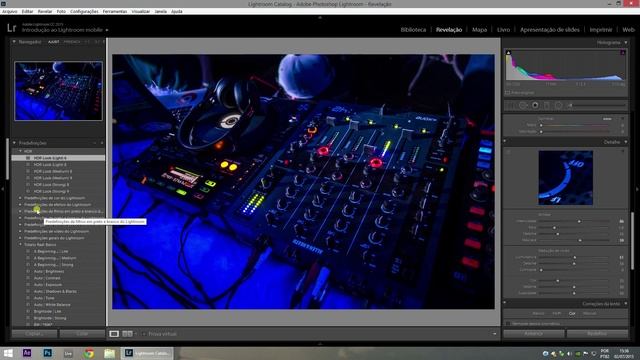The image size is (640, 360).
Task: Expand Predefinições de vídeo do Lightroom folder
Action: tap(20, 231)
